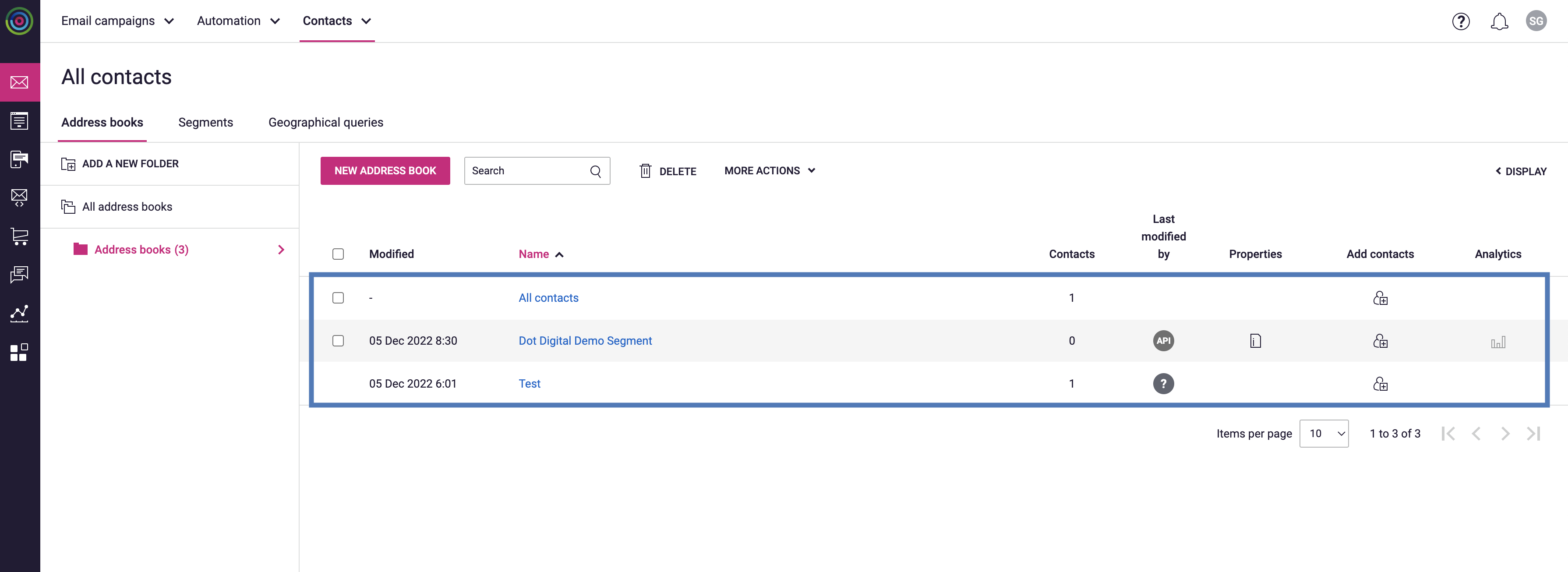This screenshot has height=572, width=1568.
Task: Click the New Address Book button
Action: click(x=385, y=171)
